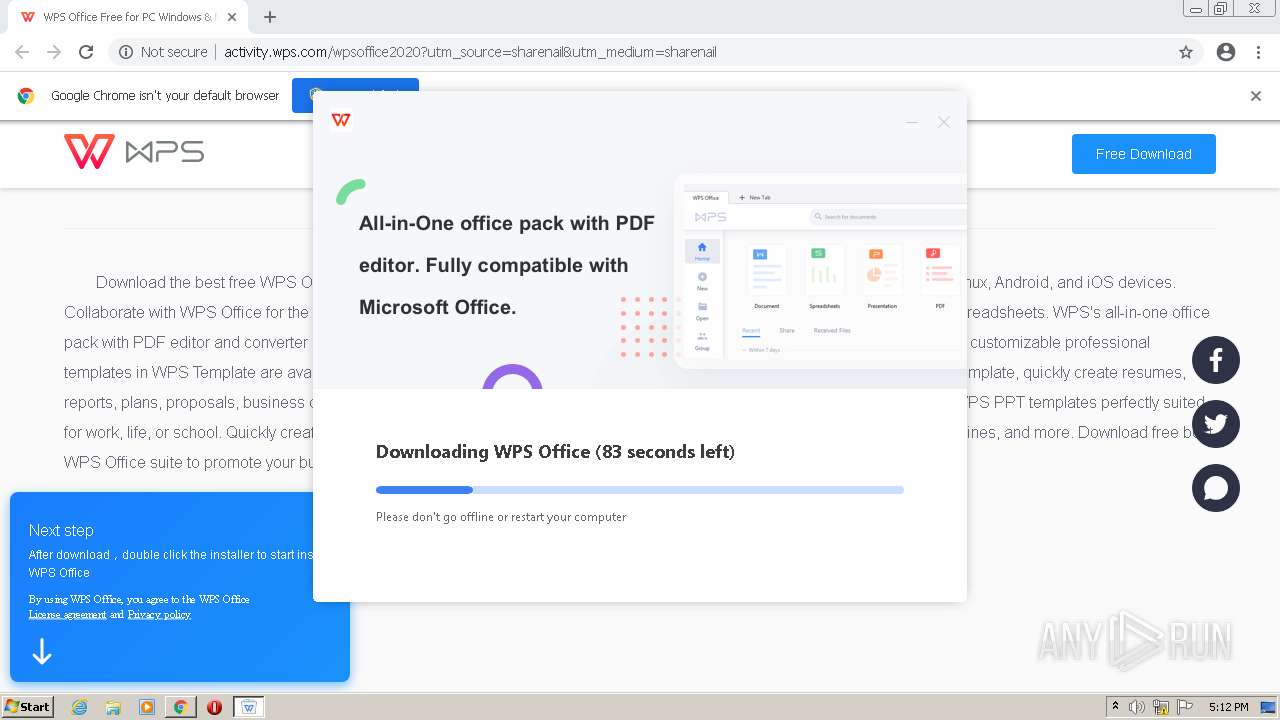The image size is (1280, 720).
Task: Click the address bar URL
Action: (470, 52)
